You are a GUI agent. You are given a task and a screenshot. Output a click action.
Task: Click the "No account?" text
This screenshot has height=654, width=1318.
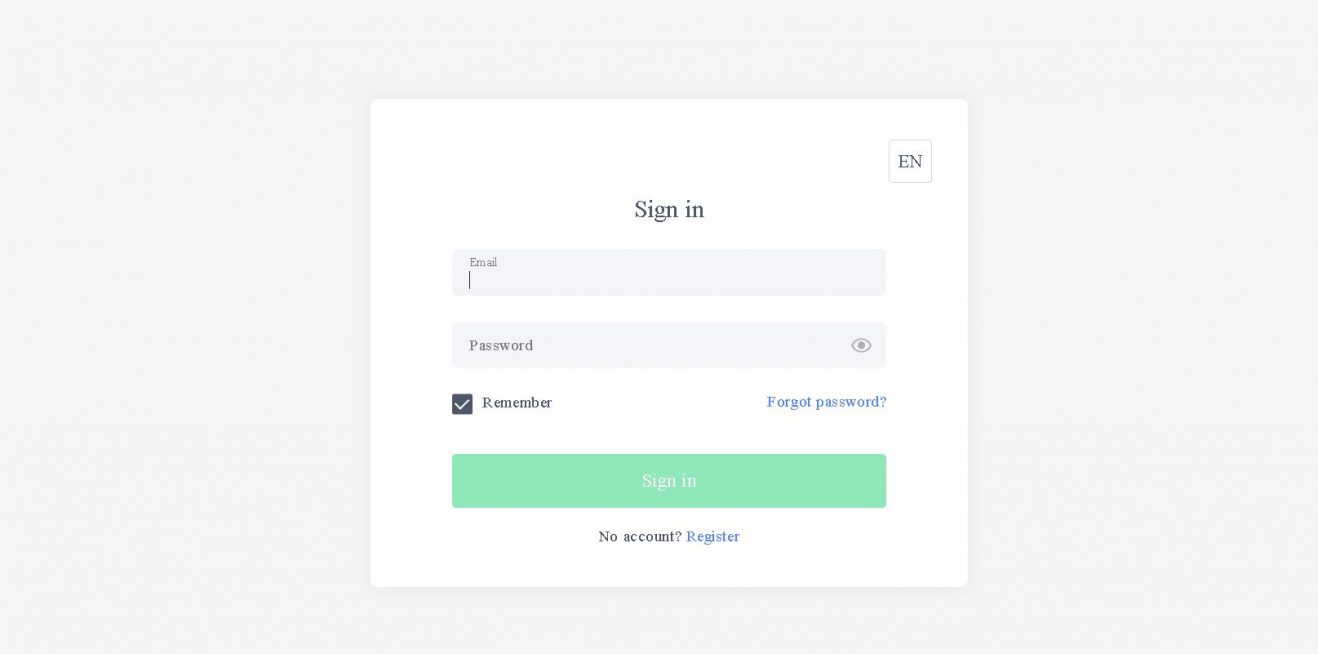pyautogui.click(x=639, y=537)
